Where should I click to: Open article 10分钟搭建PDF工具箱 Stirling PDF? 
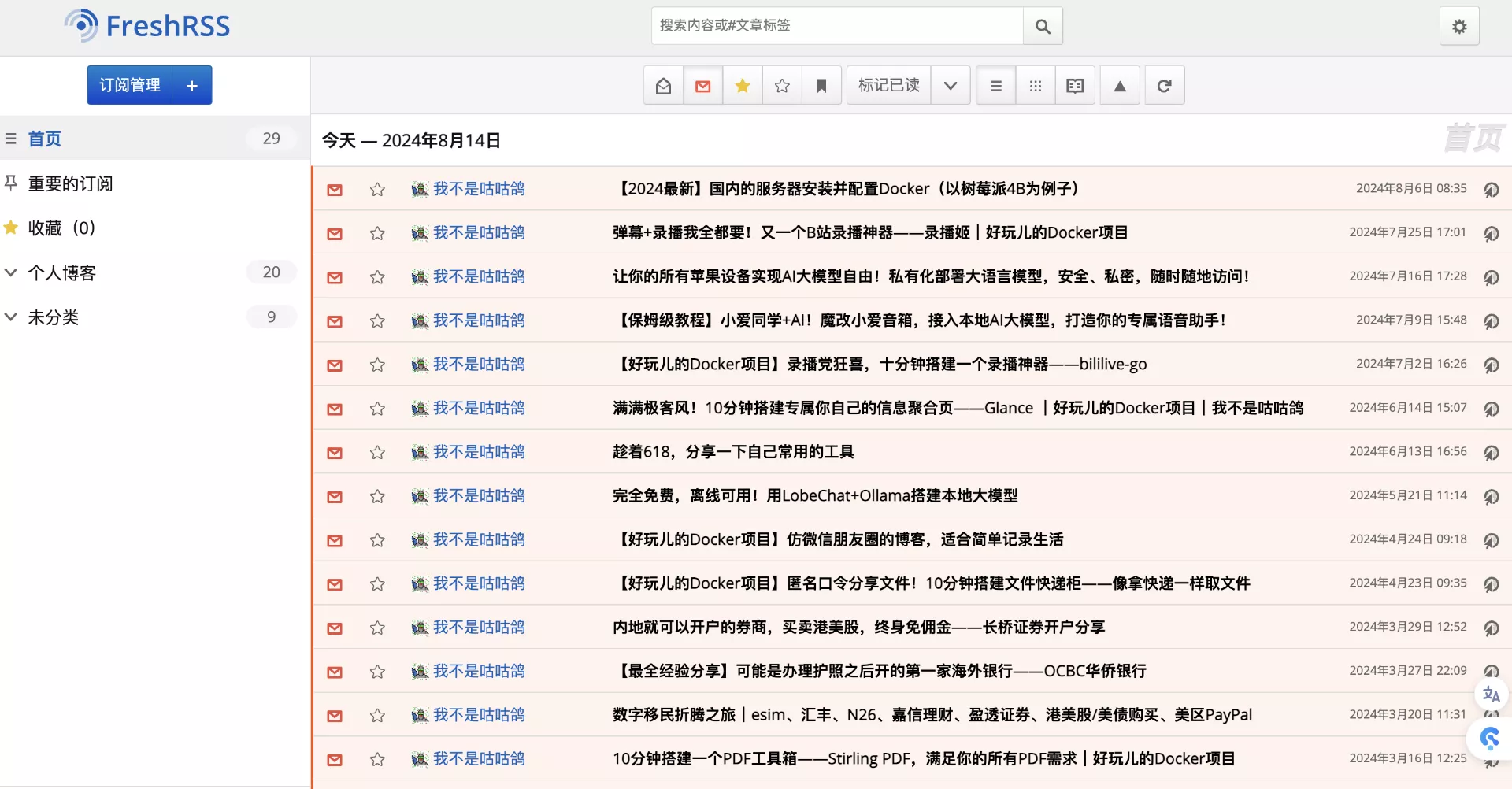[924, 759]
